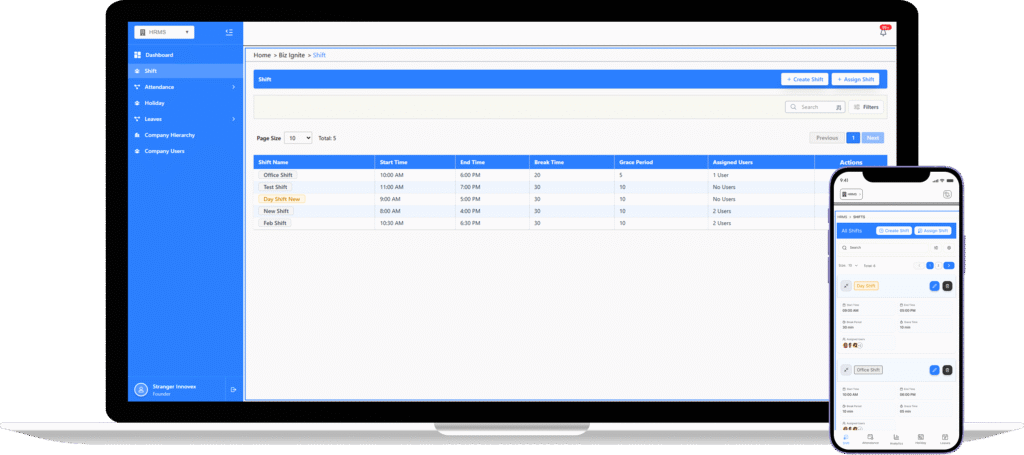Screen dimensions: 1024x455
Task: Expand the Leaves submenu chevron
Action: 234,119
